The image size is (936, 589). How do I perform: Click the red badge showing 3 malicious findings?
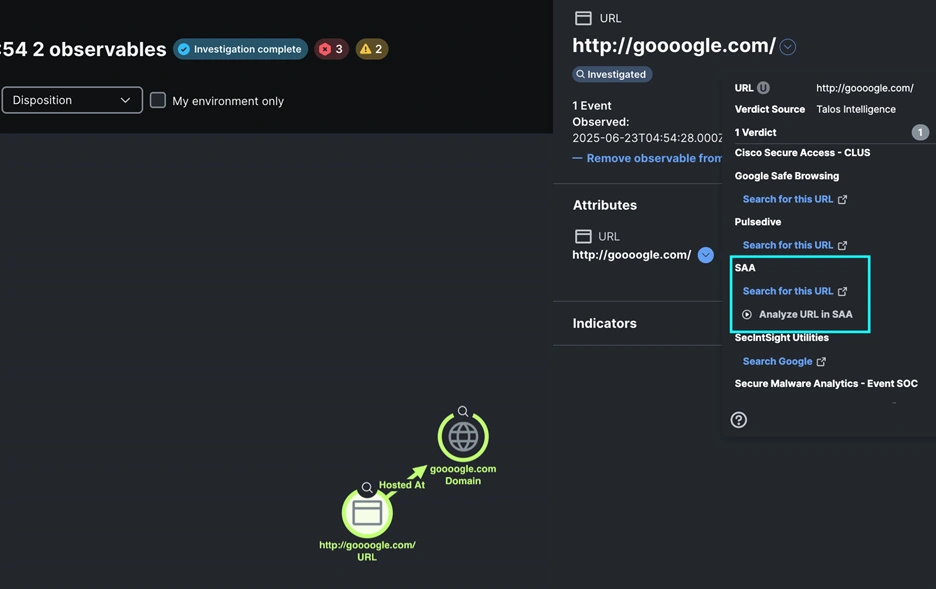point(331,48)
